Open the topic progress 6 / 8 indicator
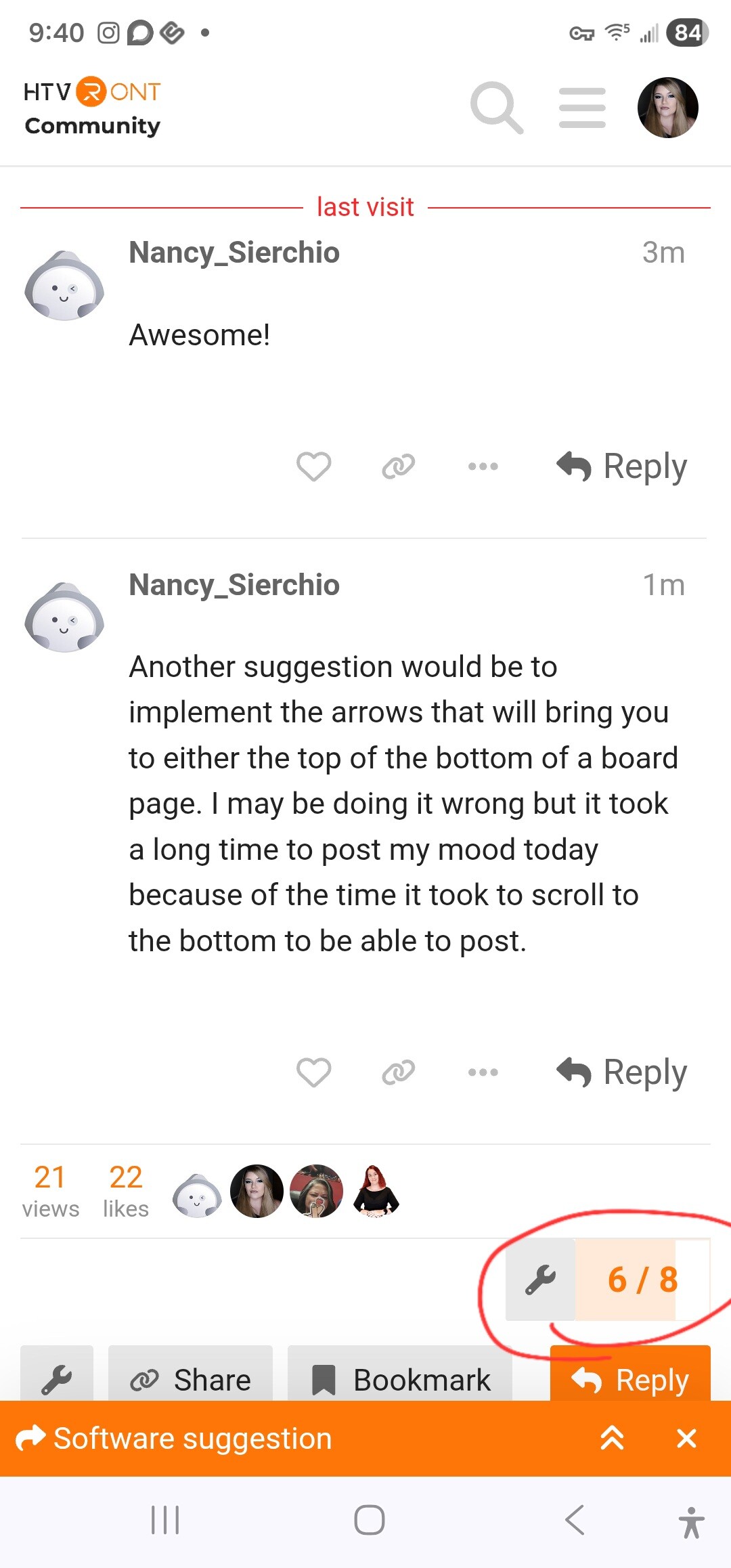This screenshot has height=1568, width=731. [642, 1280]
